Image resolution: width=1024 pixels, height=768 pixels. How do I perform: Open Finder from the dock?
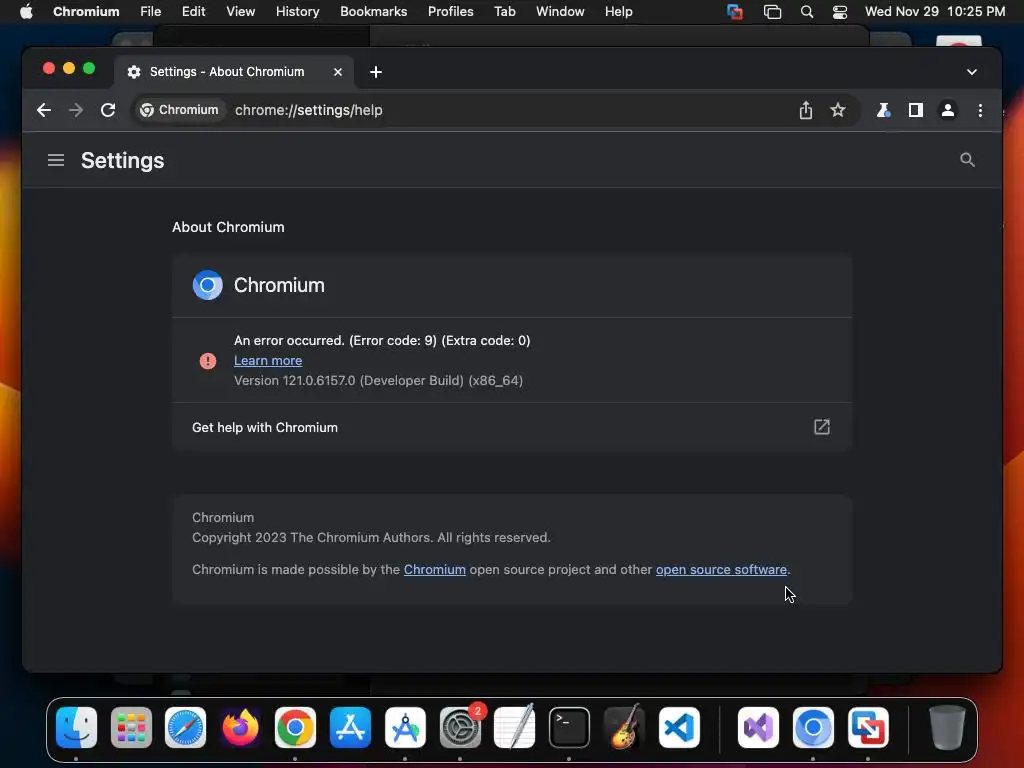76,728
